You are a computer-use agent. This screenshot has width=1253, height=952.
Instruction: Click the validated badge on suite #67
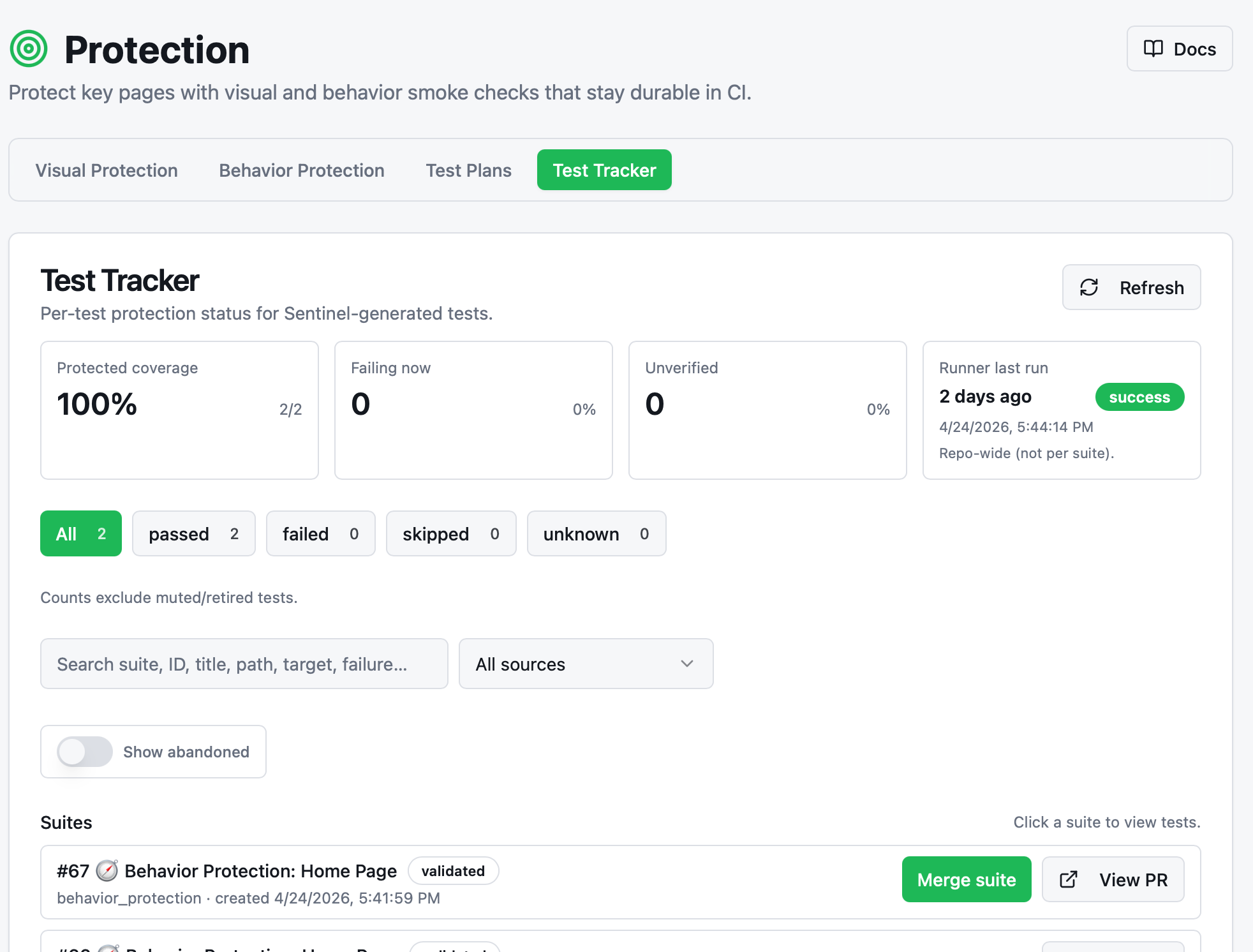pyautogui.click(x=453, y=870)
